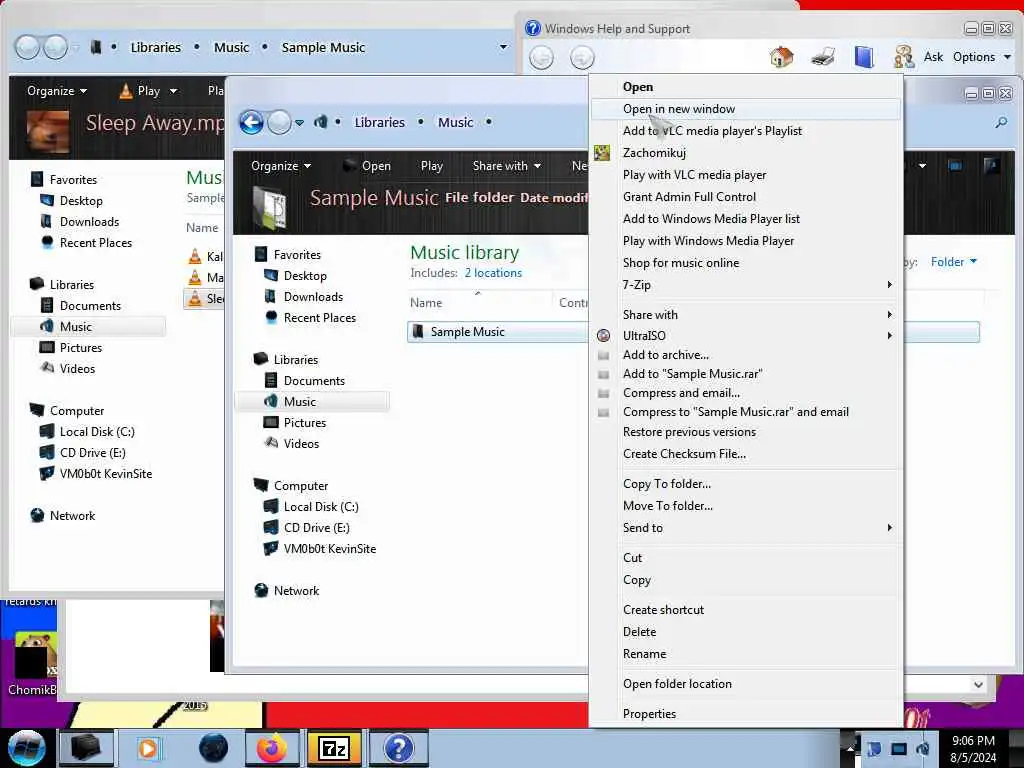
Task: Choose Add to Windows Media Player list
Action: pyautogui.click(x=746, y=219)
